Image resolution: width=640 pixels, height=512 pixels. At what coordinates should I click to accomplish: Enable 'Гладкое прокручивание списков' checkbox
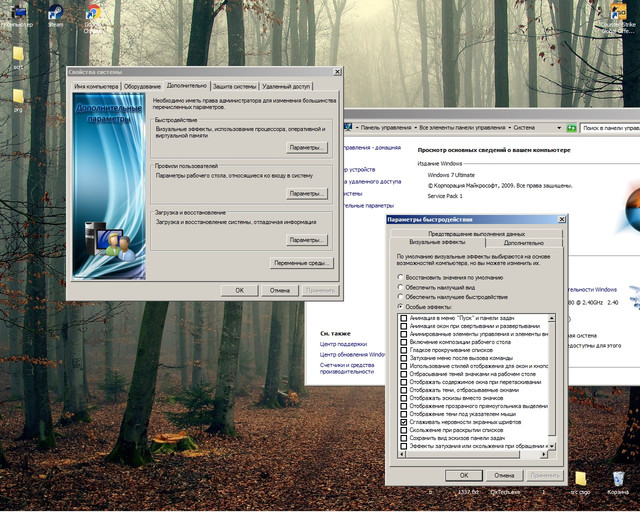(404, 350)
